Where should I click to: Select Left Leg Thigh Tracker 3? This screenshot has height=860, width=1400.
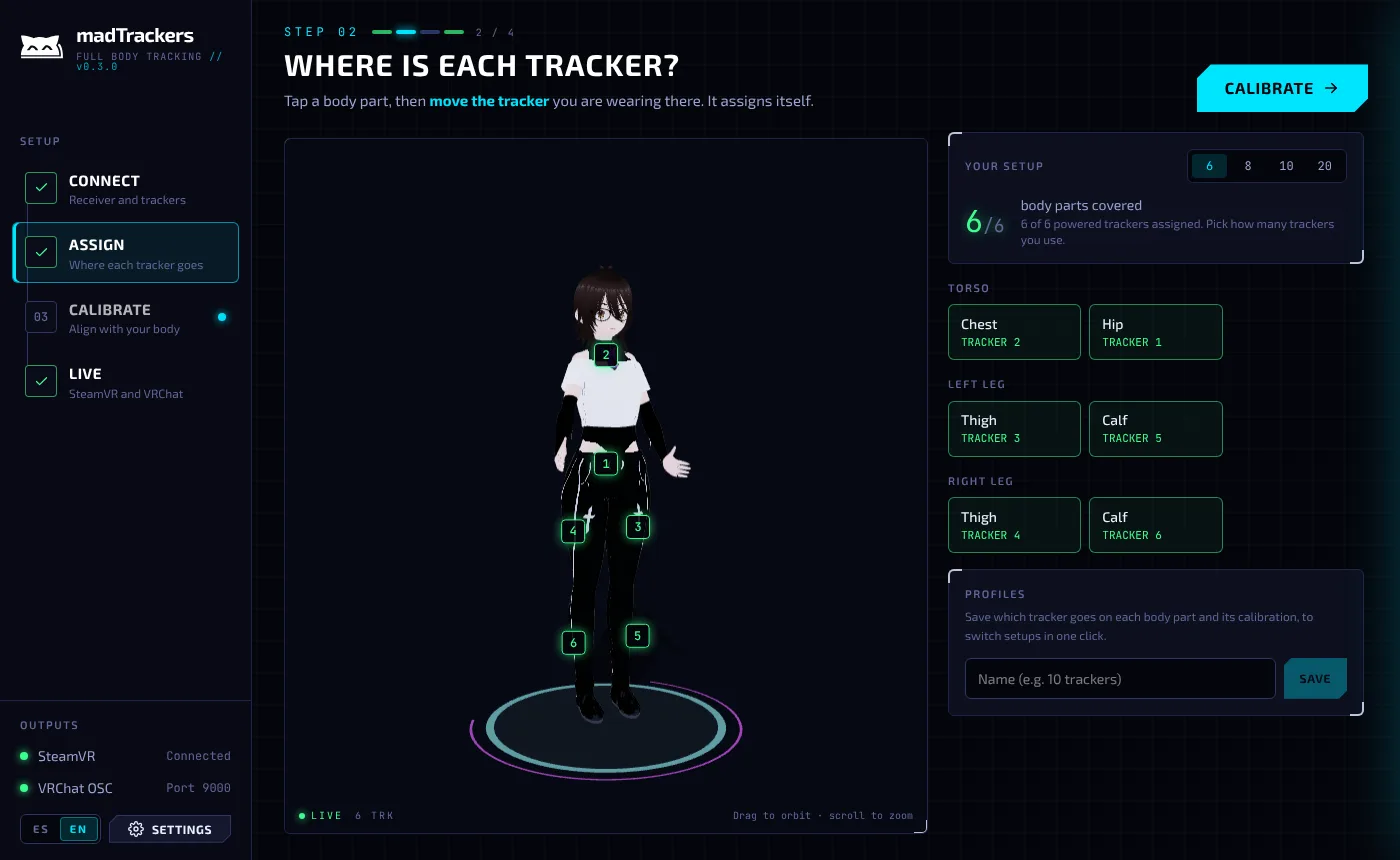click(x=1014, y=429)
